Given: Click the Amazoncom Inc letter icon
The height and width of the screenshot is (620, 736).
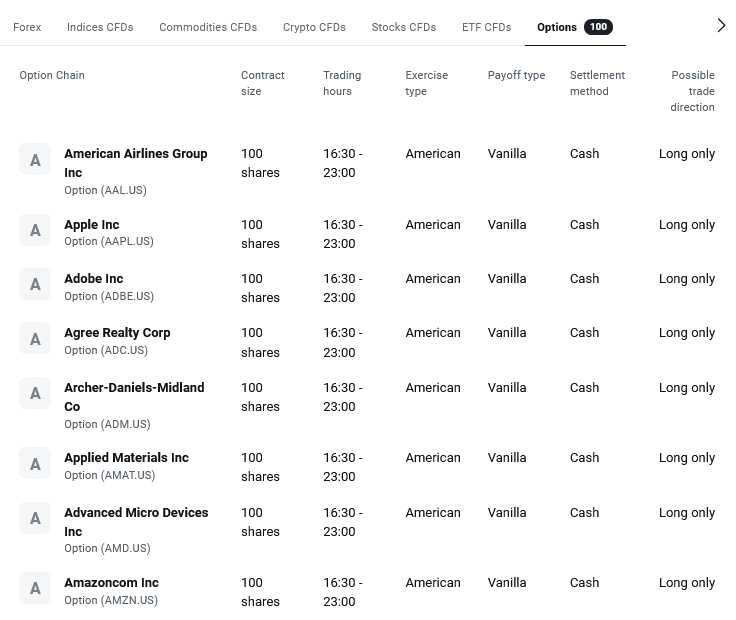Looking at the screenshot, I should (x=35, y=589).
